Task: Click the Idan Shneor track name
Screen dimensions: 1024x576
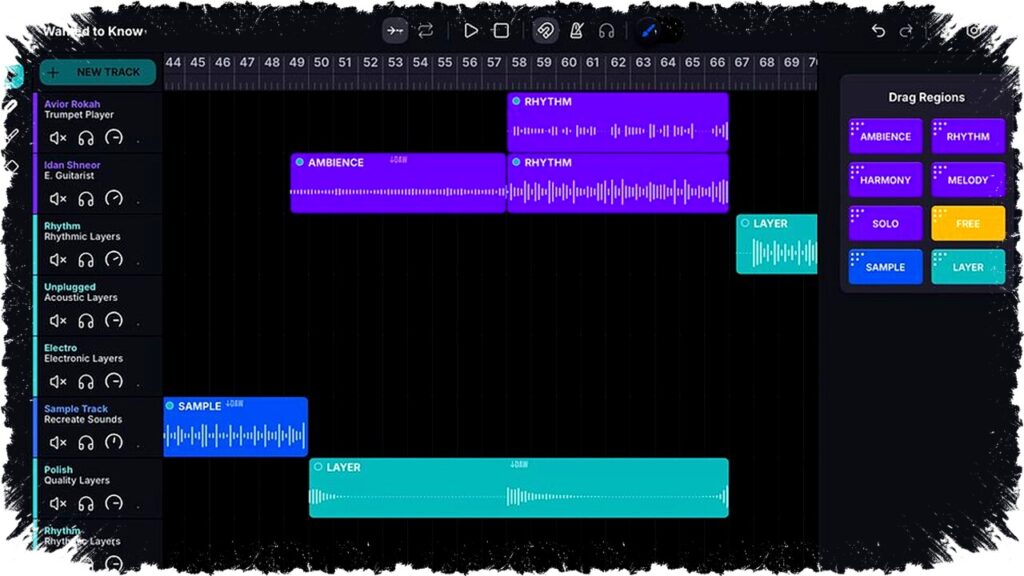Action: (x=72, y=165)
